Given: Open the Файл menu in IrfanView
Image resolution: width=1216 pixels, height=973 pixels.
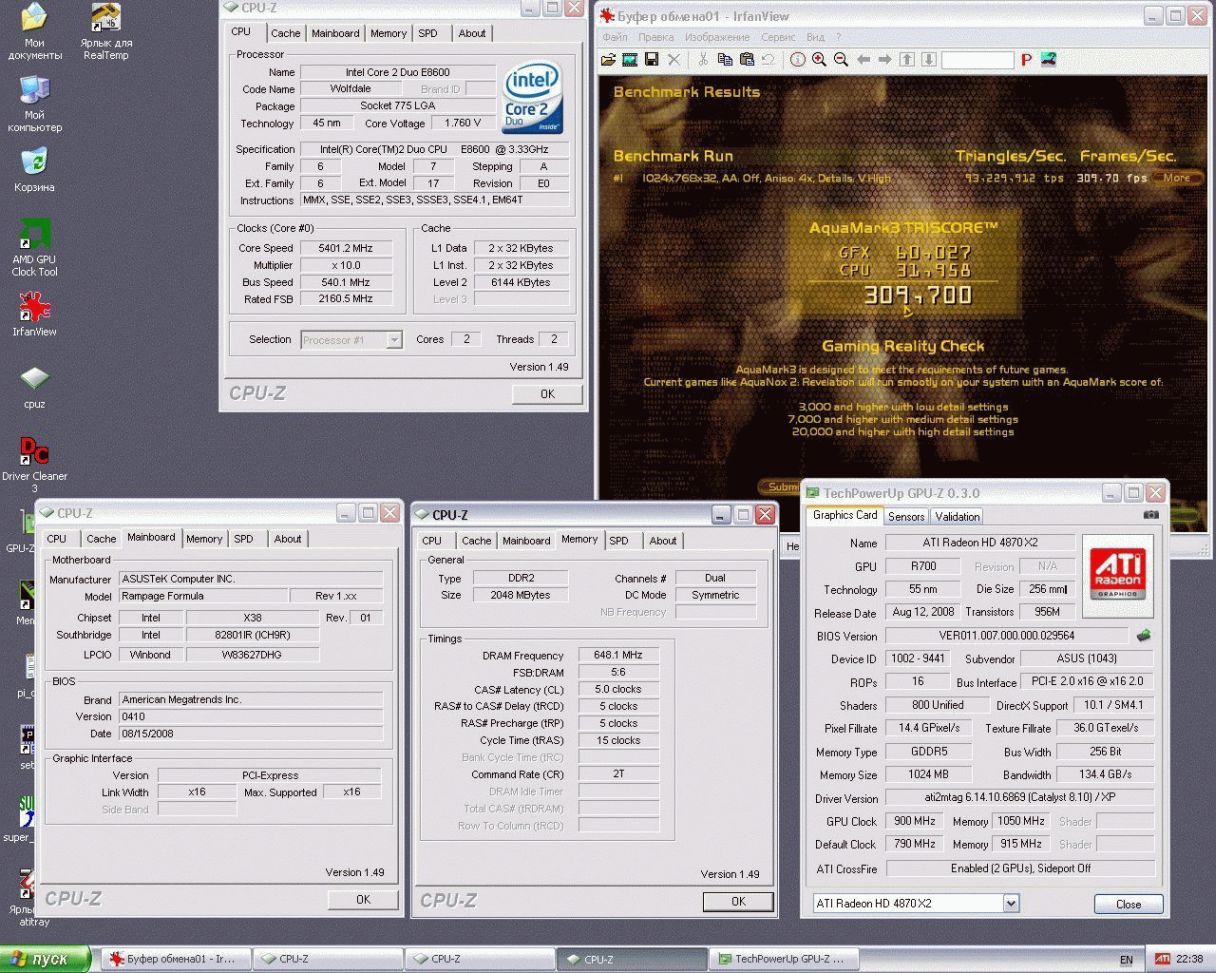Looking at the screenshot, I should pos(614,37).
